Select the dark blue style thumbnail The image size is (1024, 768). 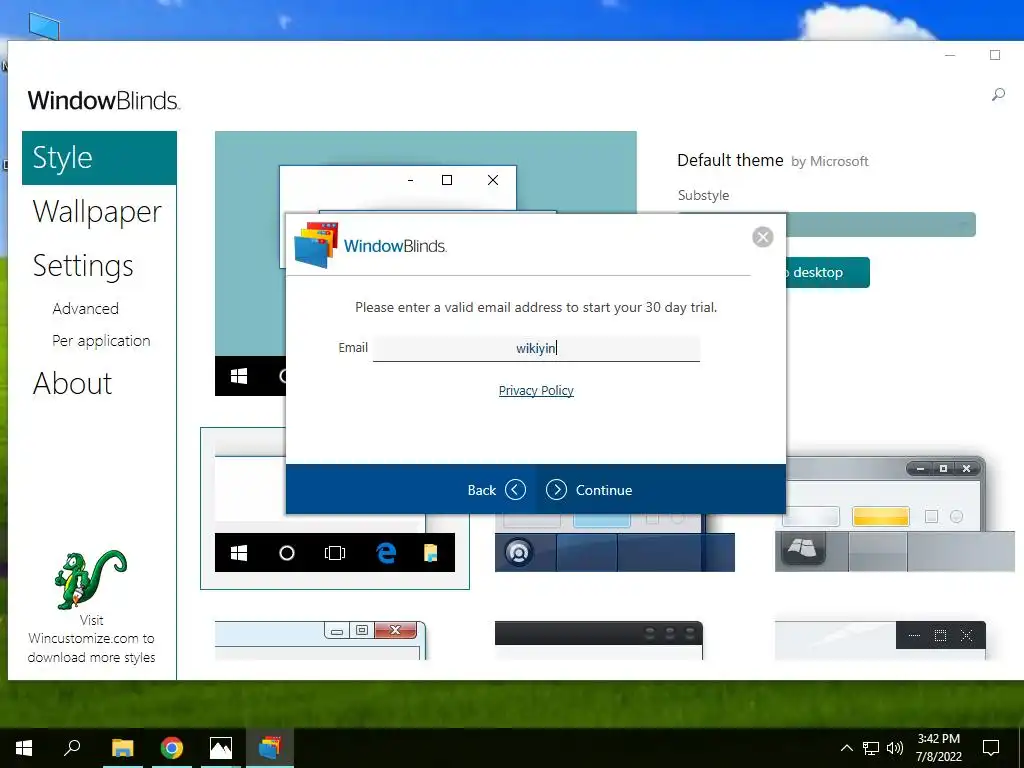(615, 543)
